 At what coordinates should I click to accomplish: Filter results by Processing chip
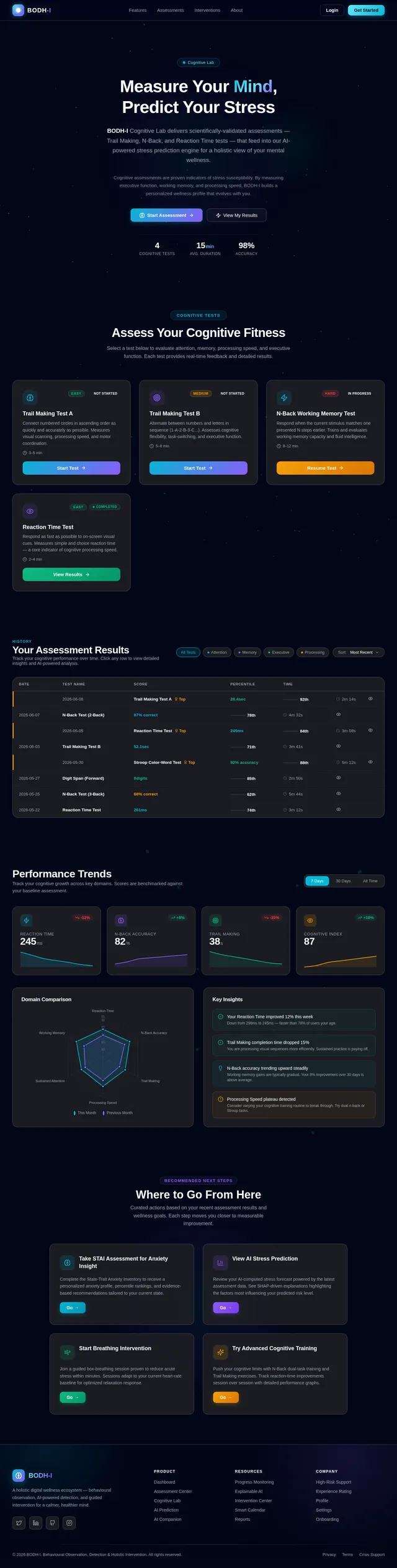(313, 652)
